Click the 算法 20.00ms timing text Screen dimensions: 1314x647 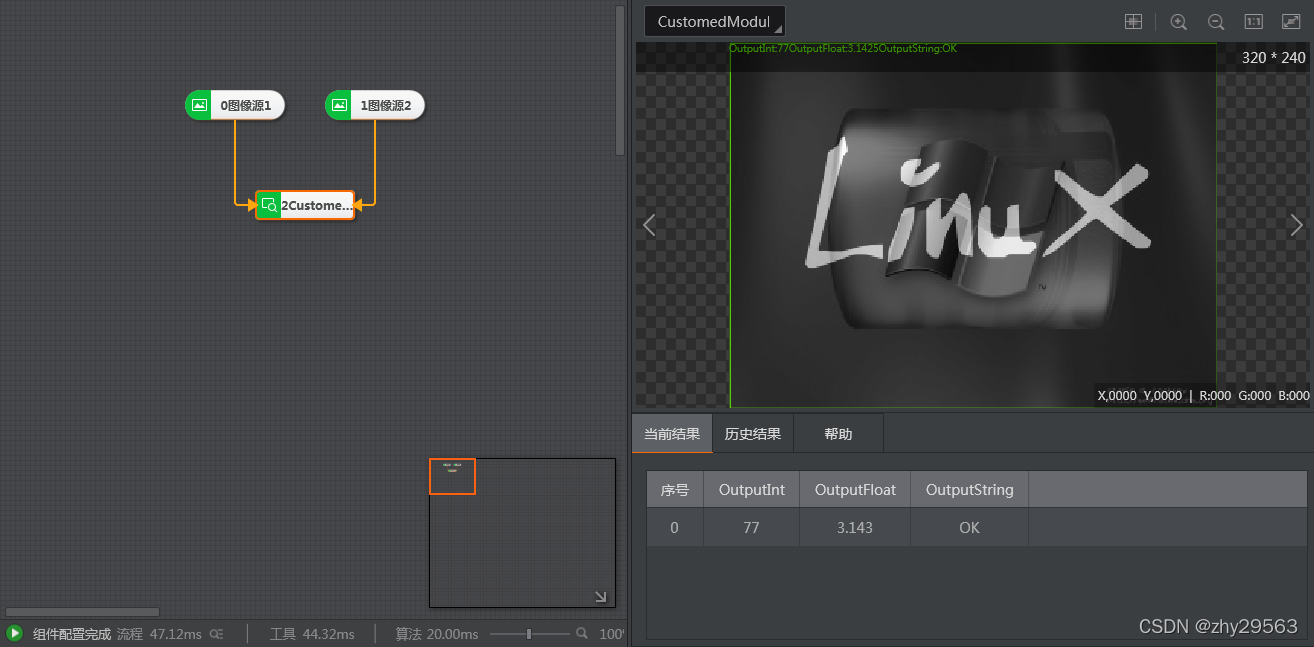436,634
